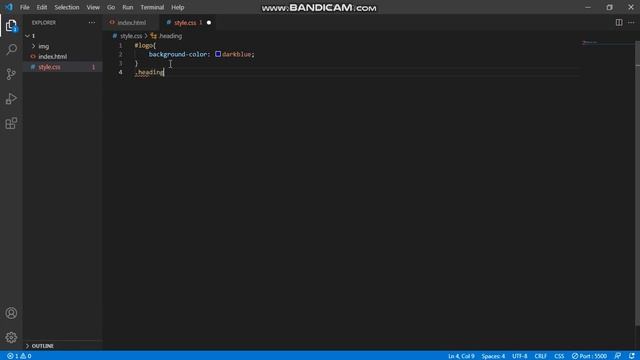
Task: Open Explorer views and more actions ellipsis
Action: pyautogui.click(x=92, y=22)
